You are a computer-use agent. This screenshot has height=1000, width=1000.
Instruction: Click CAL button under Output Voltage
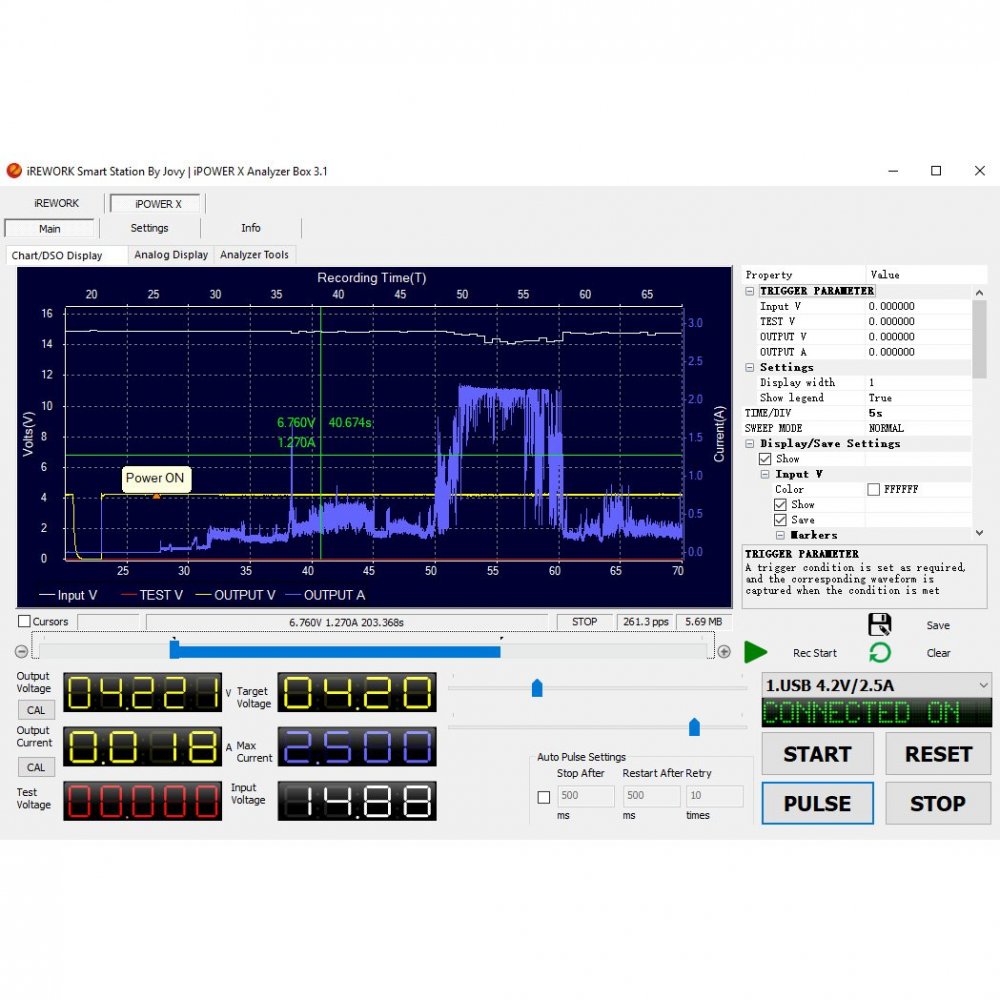coord(36,710)
